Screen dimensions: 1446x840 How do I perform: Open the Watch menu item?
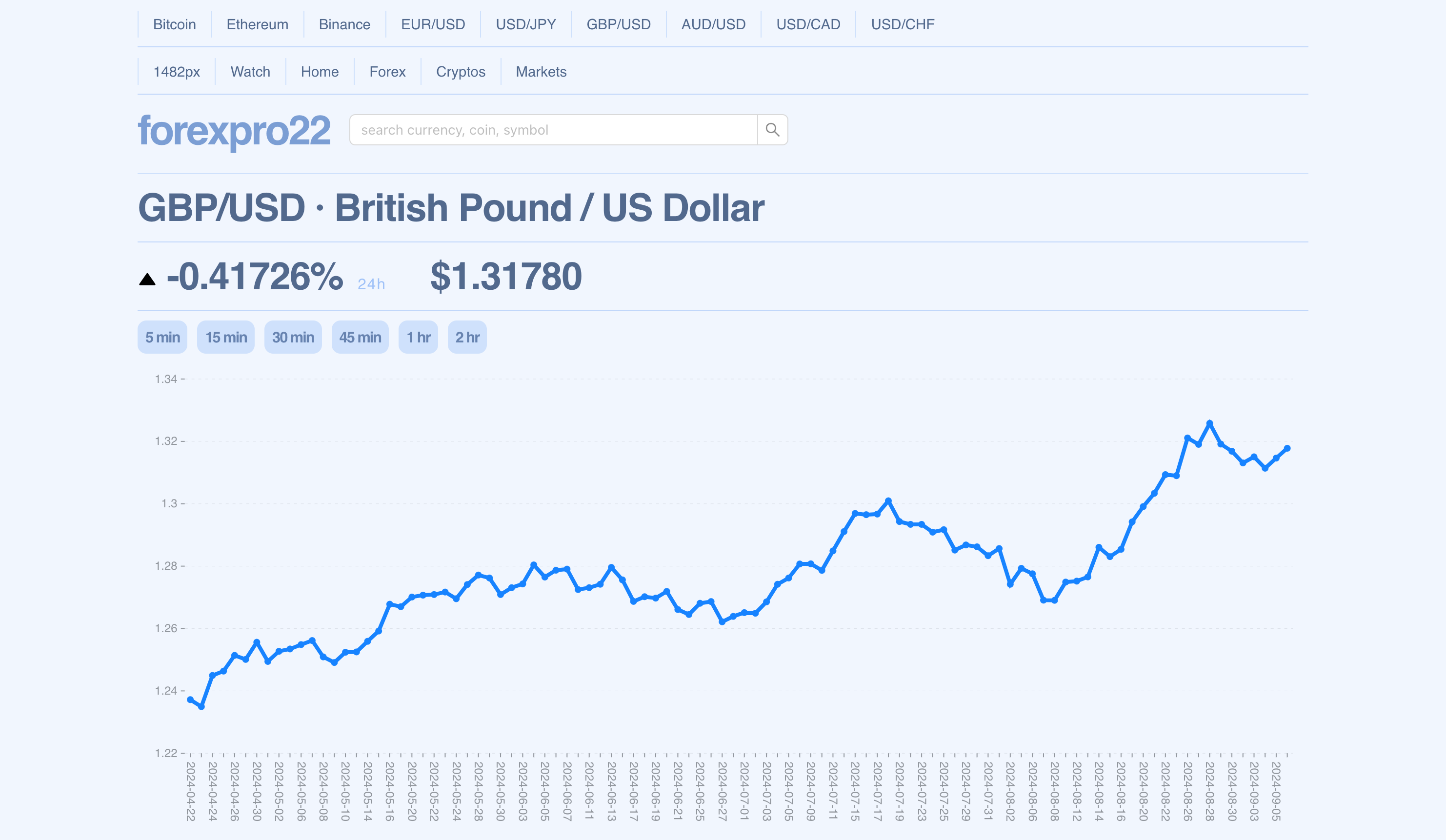[250, 72]
